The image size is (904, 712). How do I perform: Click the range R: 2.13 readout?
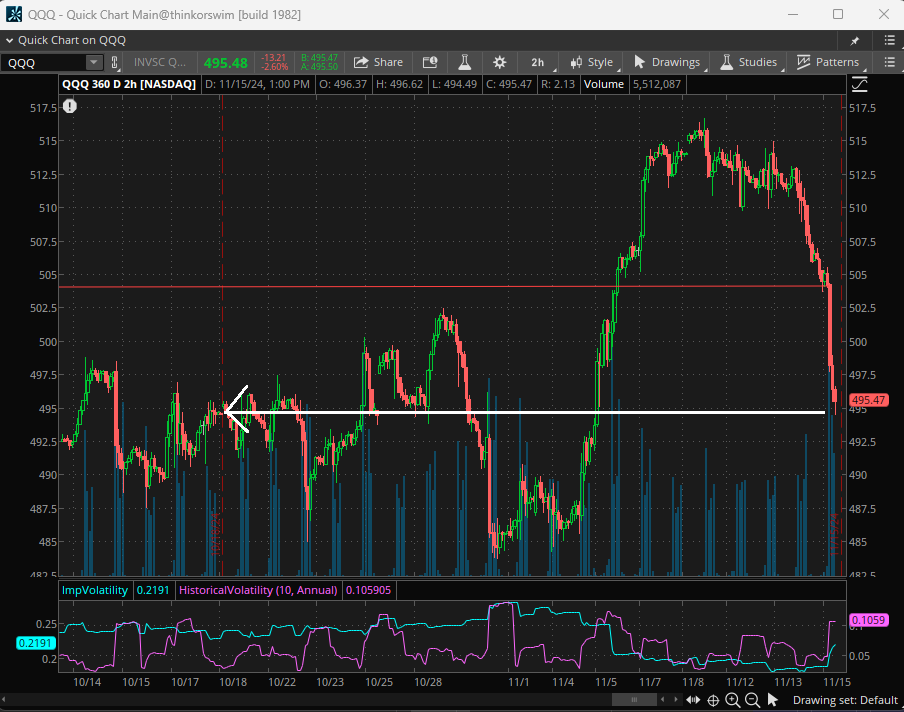click(558, 84)
